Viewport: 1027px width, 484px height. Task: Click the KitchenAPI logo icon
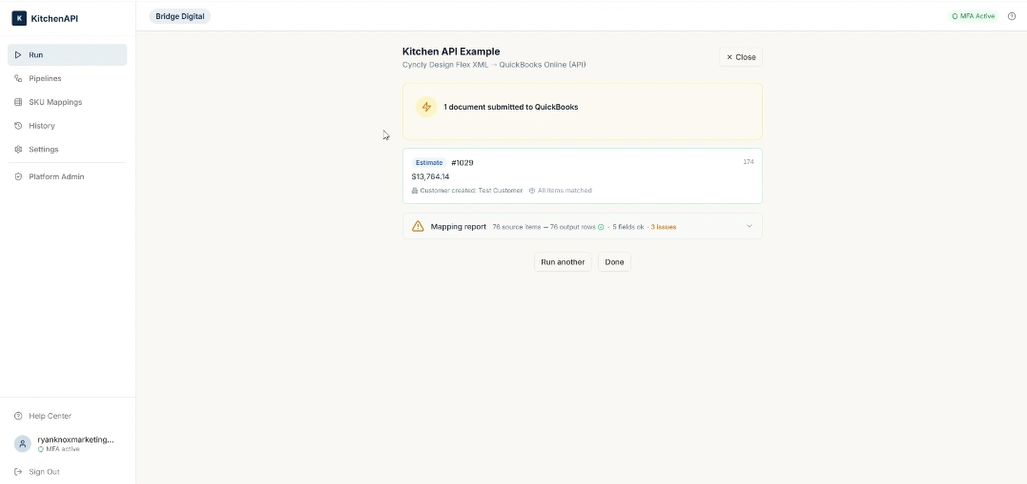(19, 18)
